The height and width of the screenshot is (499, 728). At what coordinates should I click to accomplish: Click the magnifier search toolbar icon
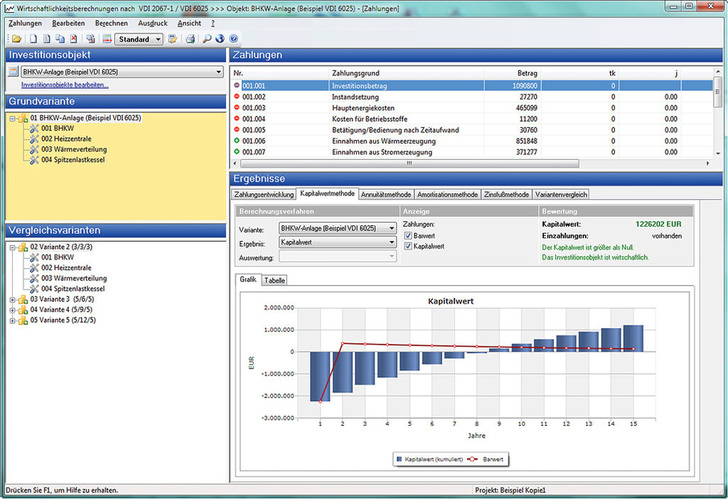pos(206,39)
